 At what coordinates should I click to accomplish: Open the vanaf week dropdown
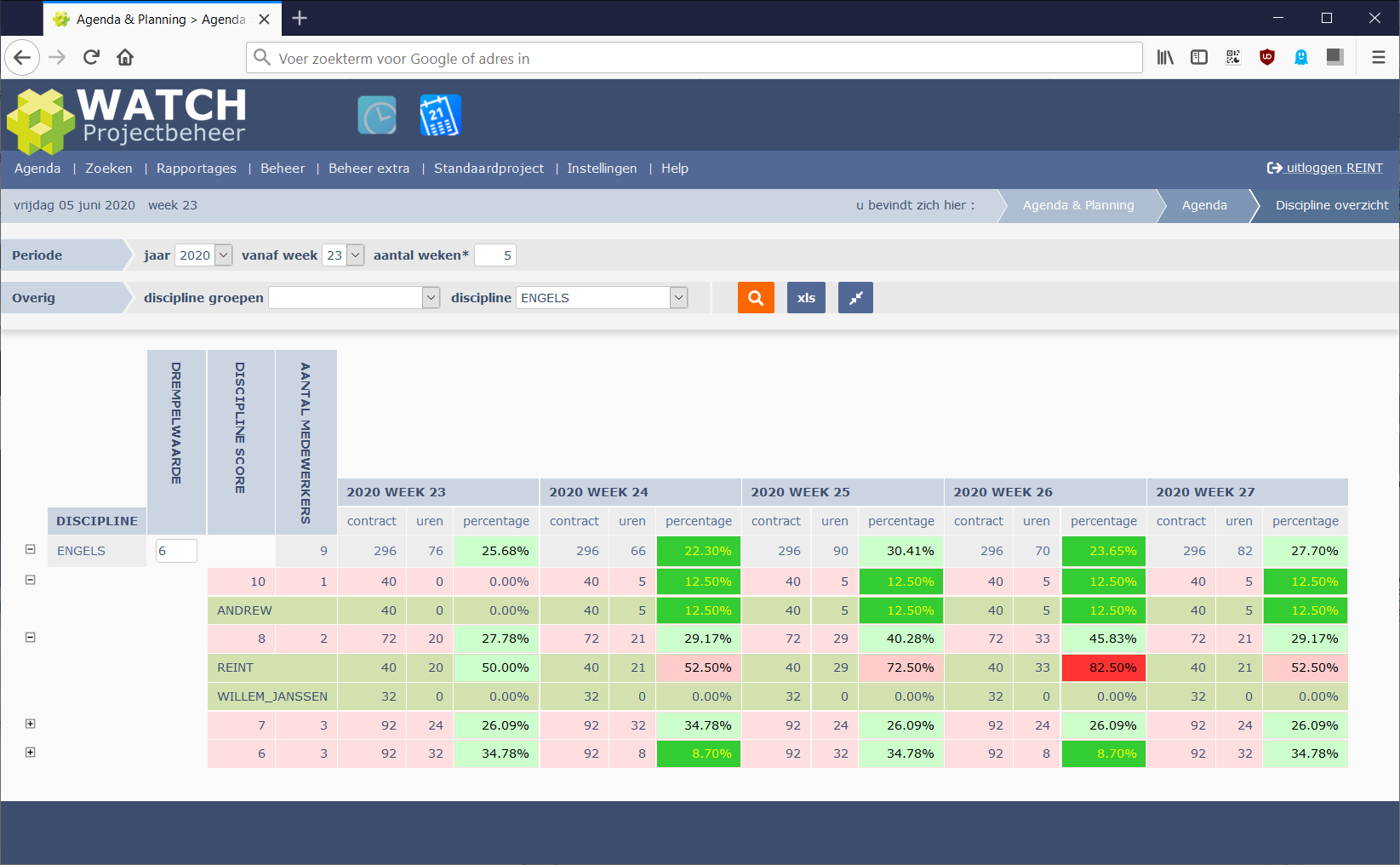[x=343, y=255]
